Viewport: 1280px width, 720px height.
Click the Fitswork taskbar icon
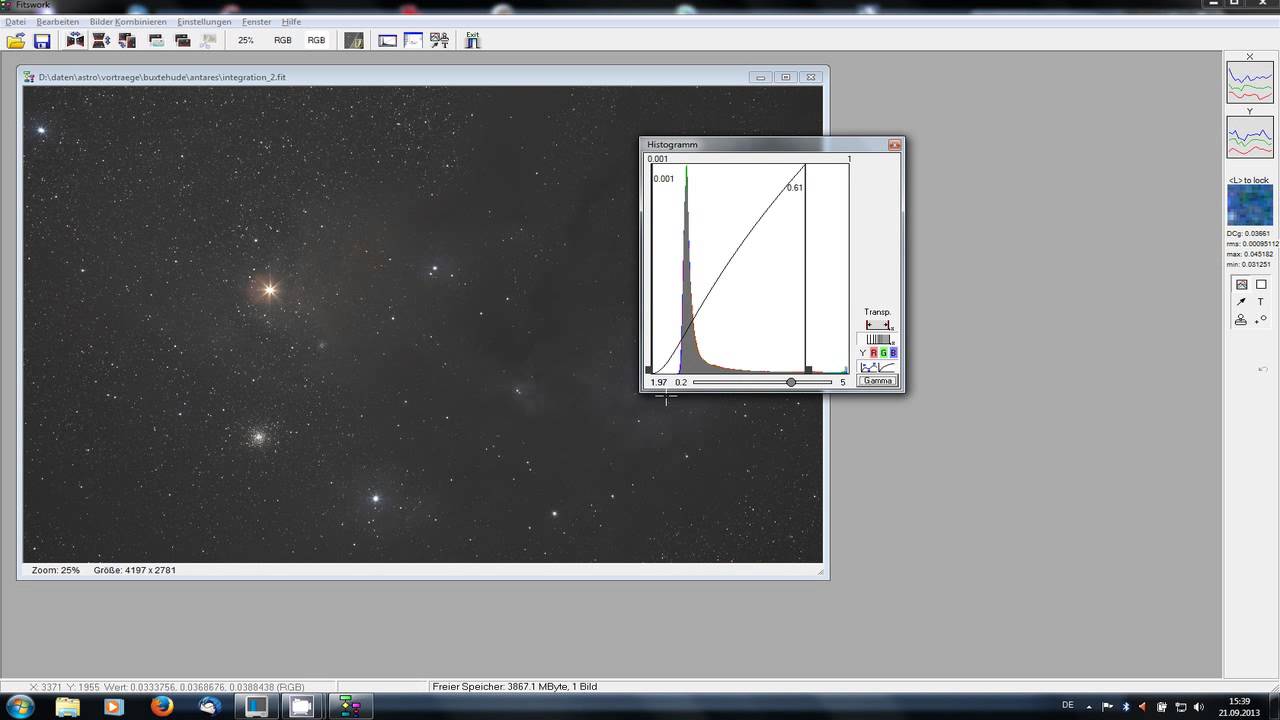[351, 707]
